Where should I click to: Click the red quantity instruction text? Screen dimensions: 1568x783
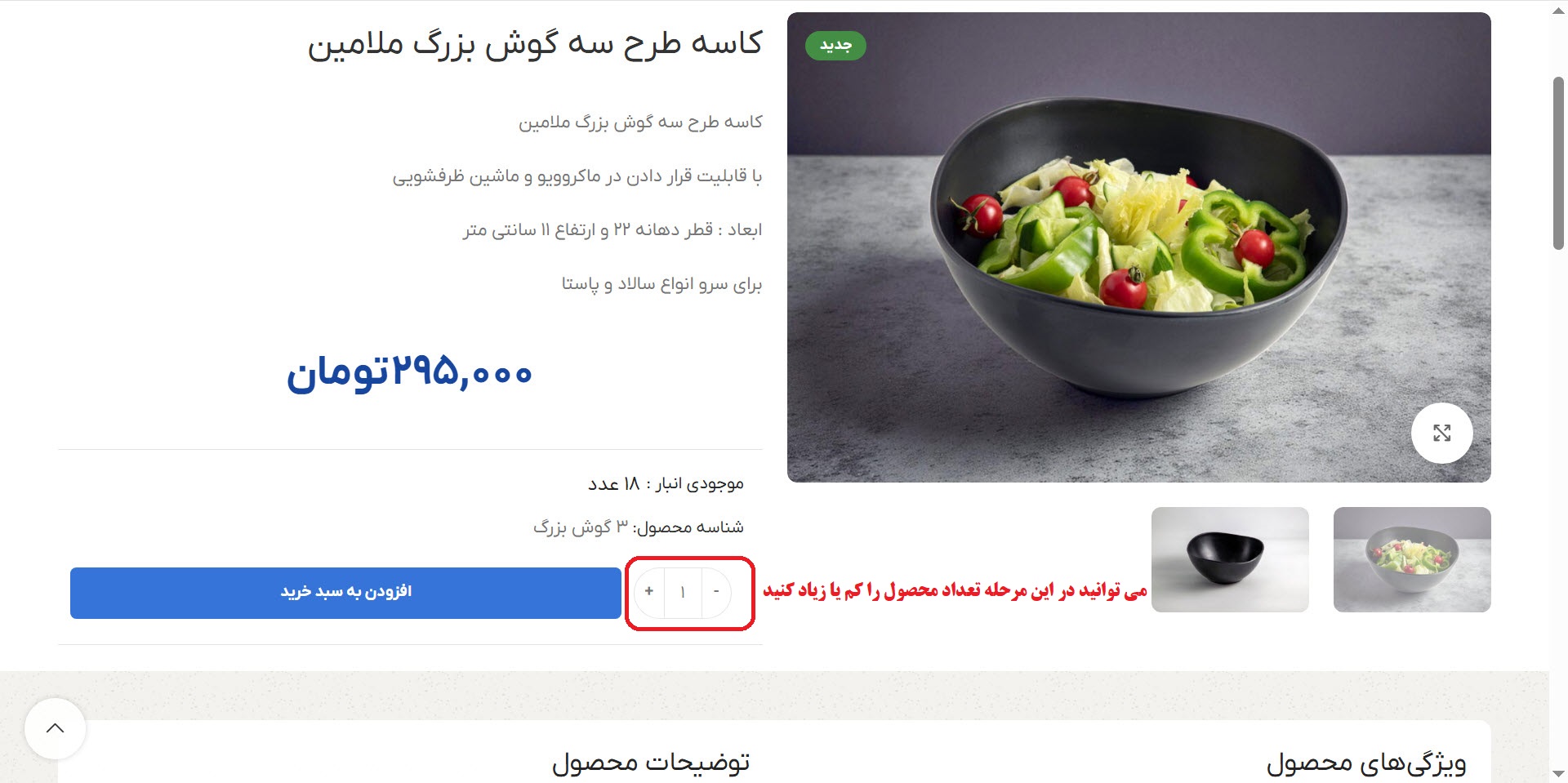tap(955, 590)
